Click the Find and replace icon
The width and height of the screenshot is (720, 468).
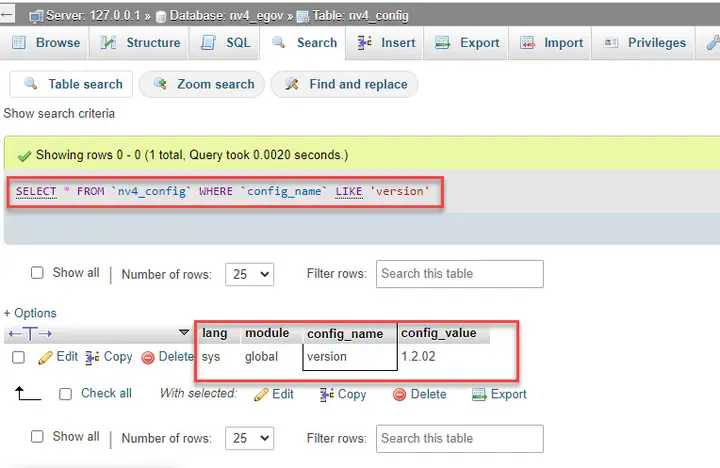292,84
